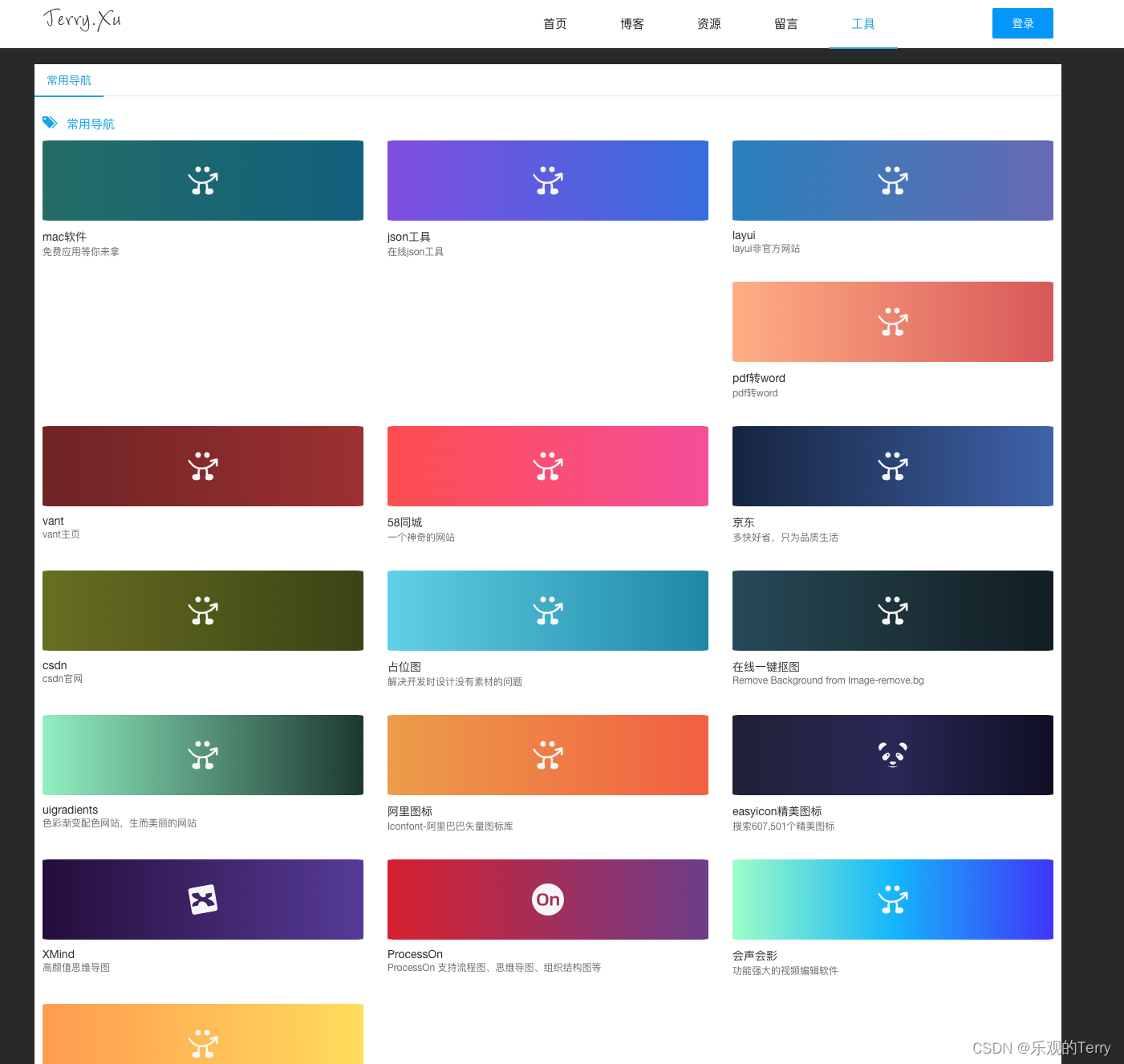Click the 解决开发时设计没有素材的问题 description
This screenshot has width=1124, height=1064.
(455, 682)
